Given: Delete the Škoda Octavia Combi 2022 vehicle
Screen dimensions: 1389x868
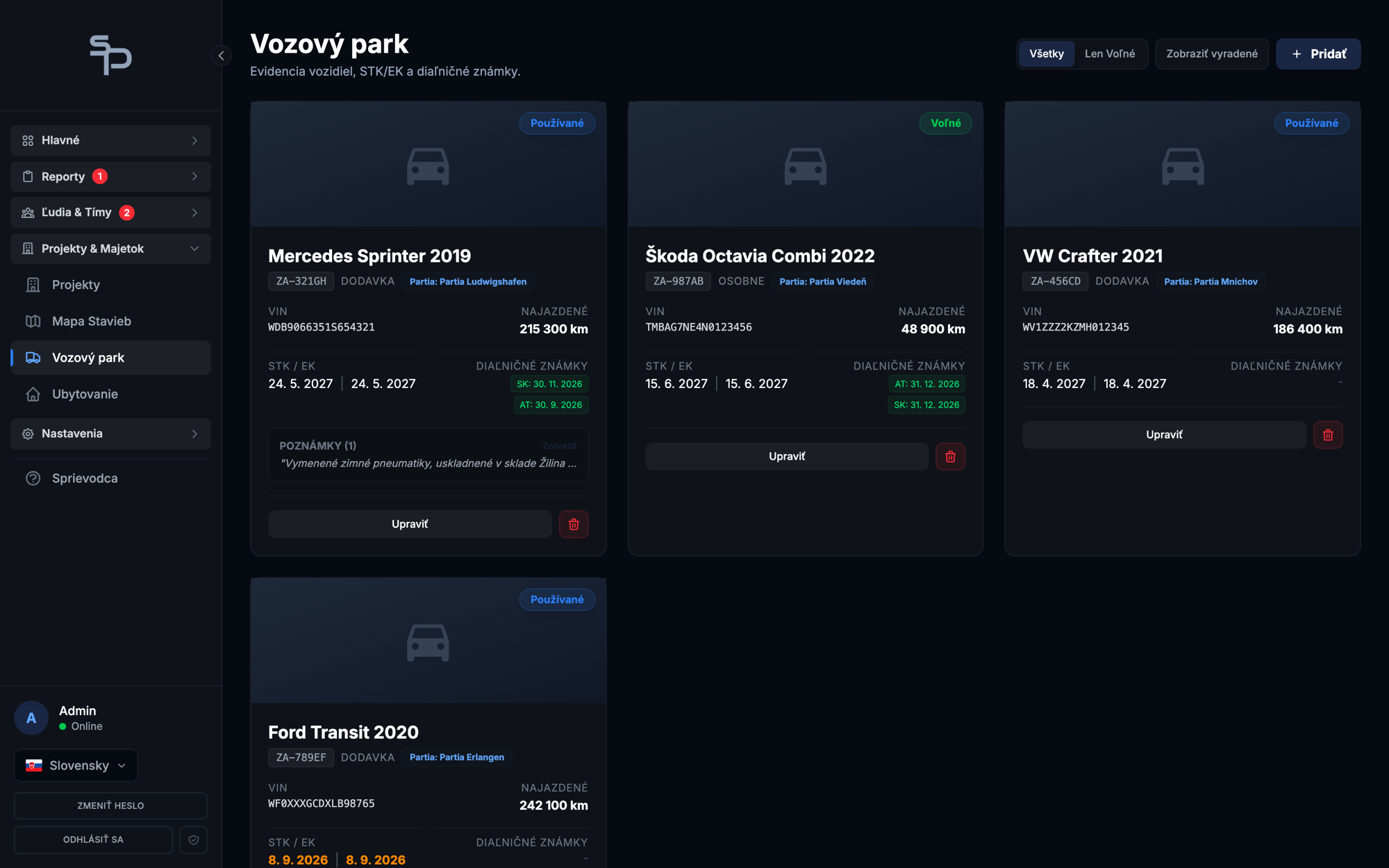Looking at the screenshot, I should [x=950, y=456].
